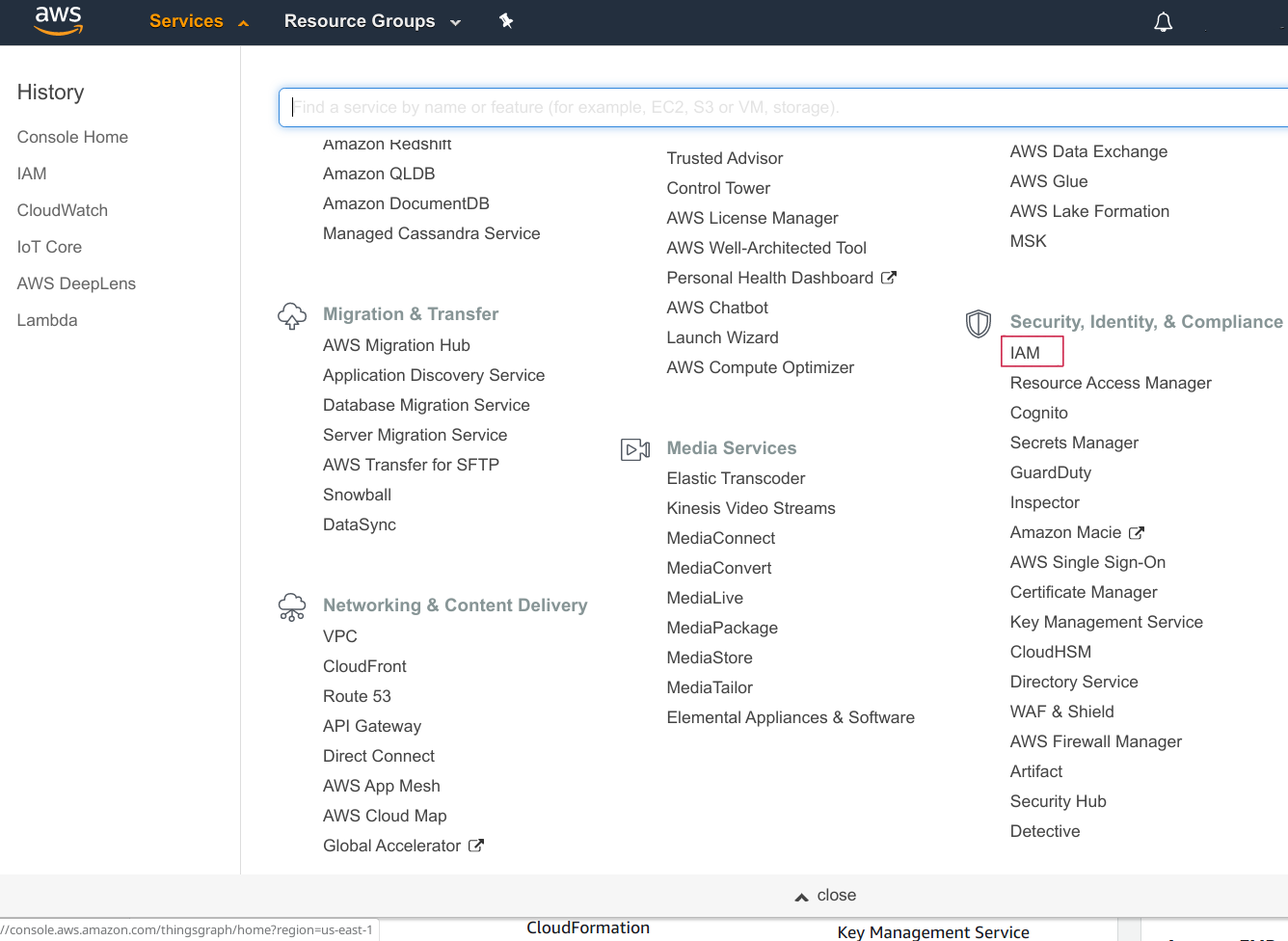Open Server Migration Service
Image resolution: width=1288 pixels, height=941 pixels.
[415, 435]
